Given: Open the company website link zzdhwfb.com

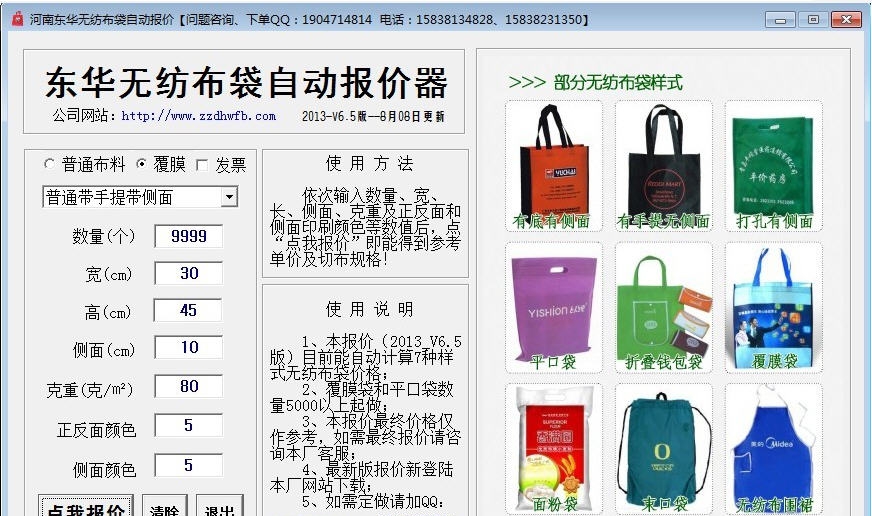Looking at the screenshot, I should click(199, 116).
